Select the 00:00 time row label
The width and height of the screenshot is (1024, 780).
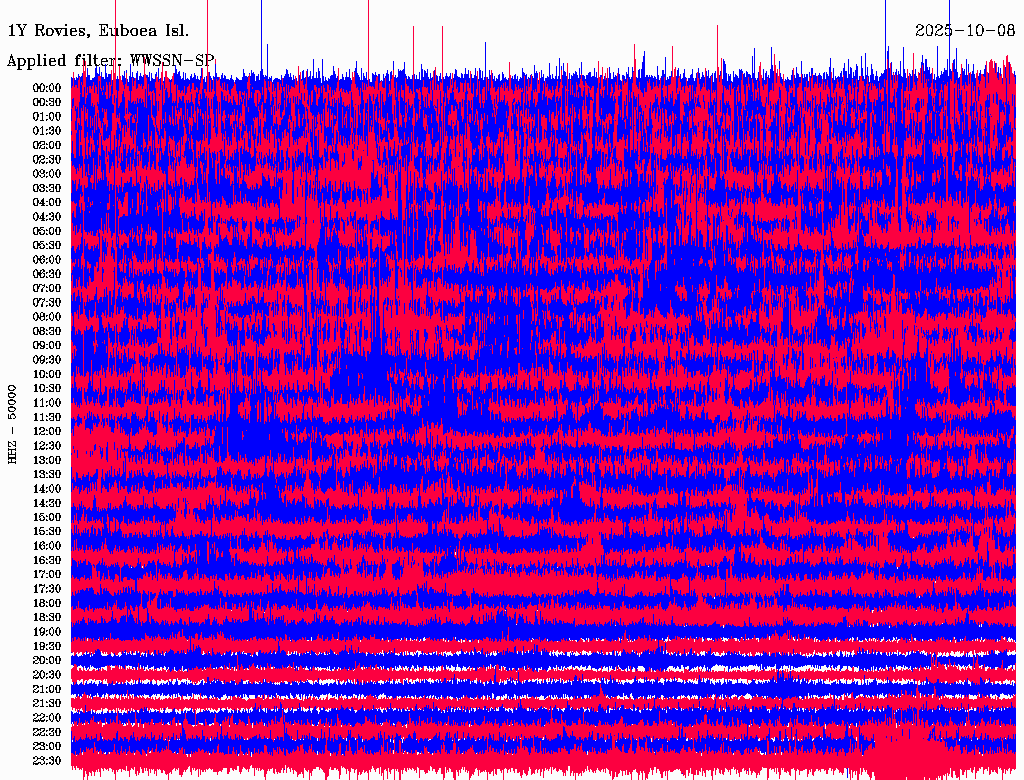(47, 87)
